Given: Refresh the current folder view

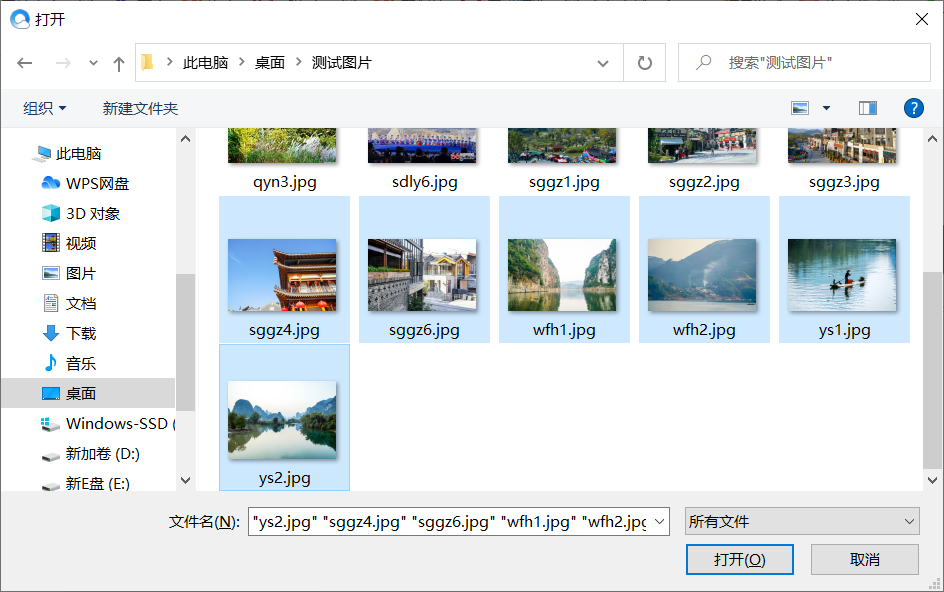Looking at the screenshot, I should [645, 63].
